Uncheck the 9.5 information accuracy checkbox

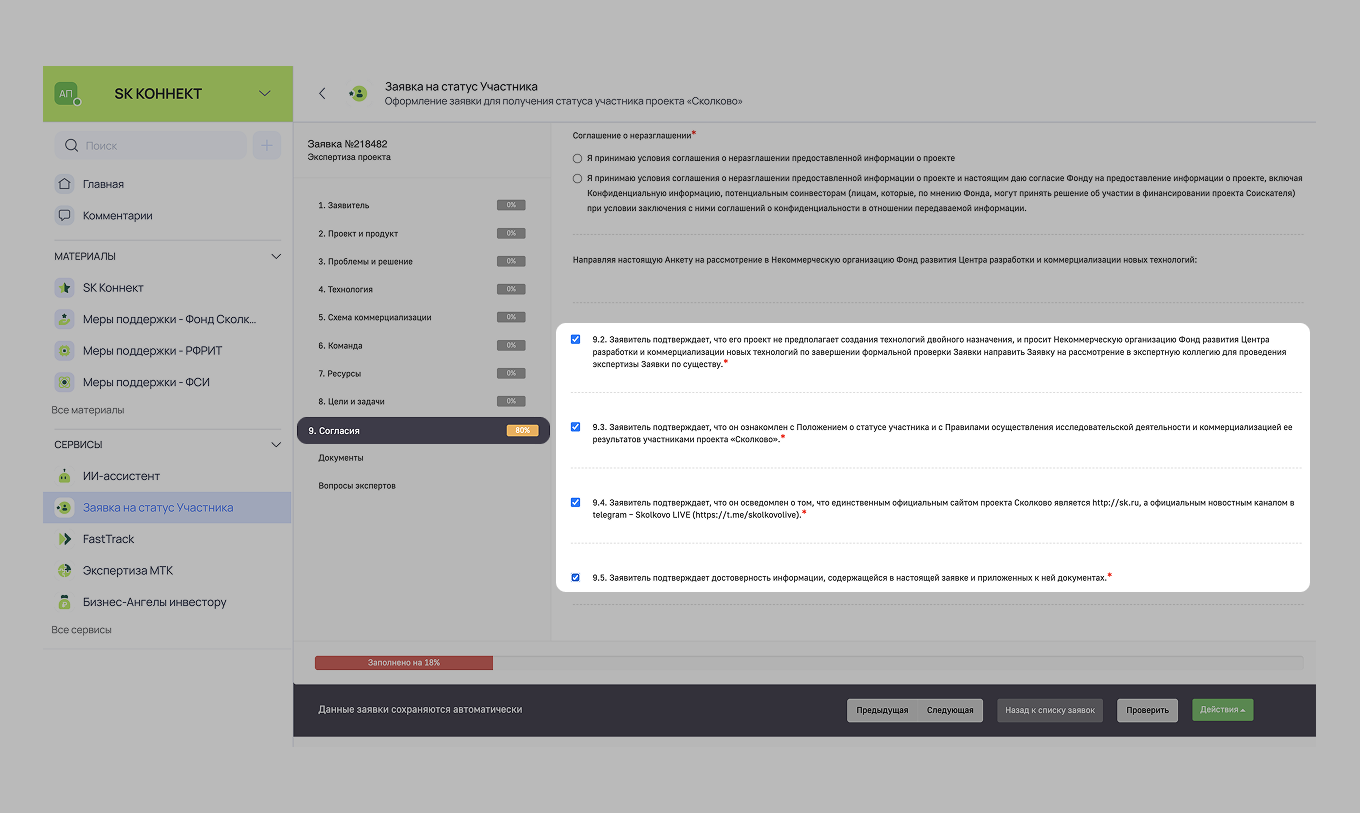(x=575, y=577)
